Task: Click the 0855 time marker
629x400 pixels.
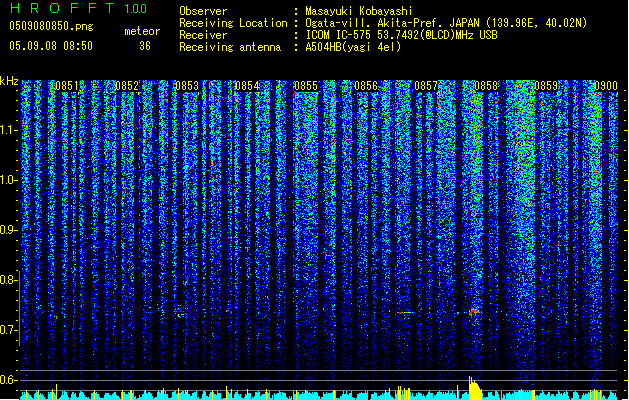Action: point(306,86)
